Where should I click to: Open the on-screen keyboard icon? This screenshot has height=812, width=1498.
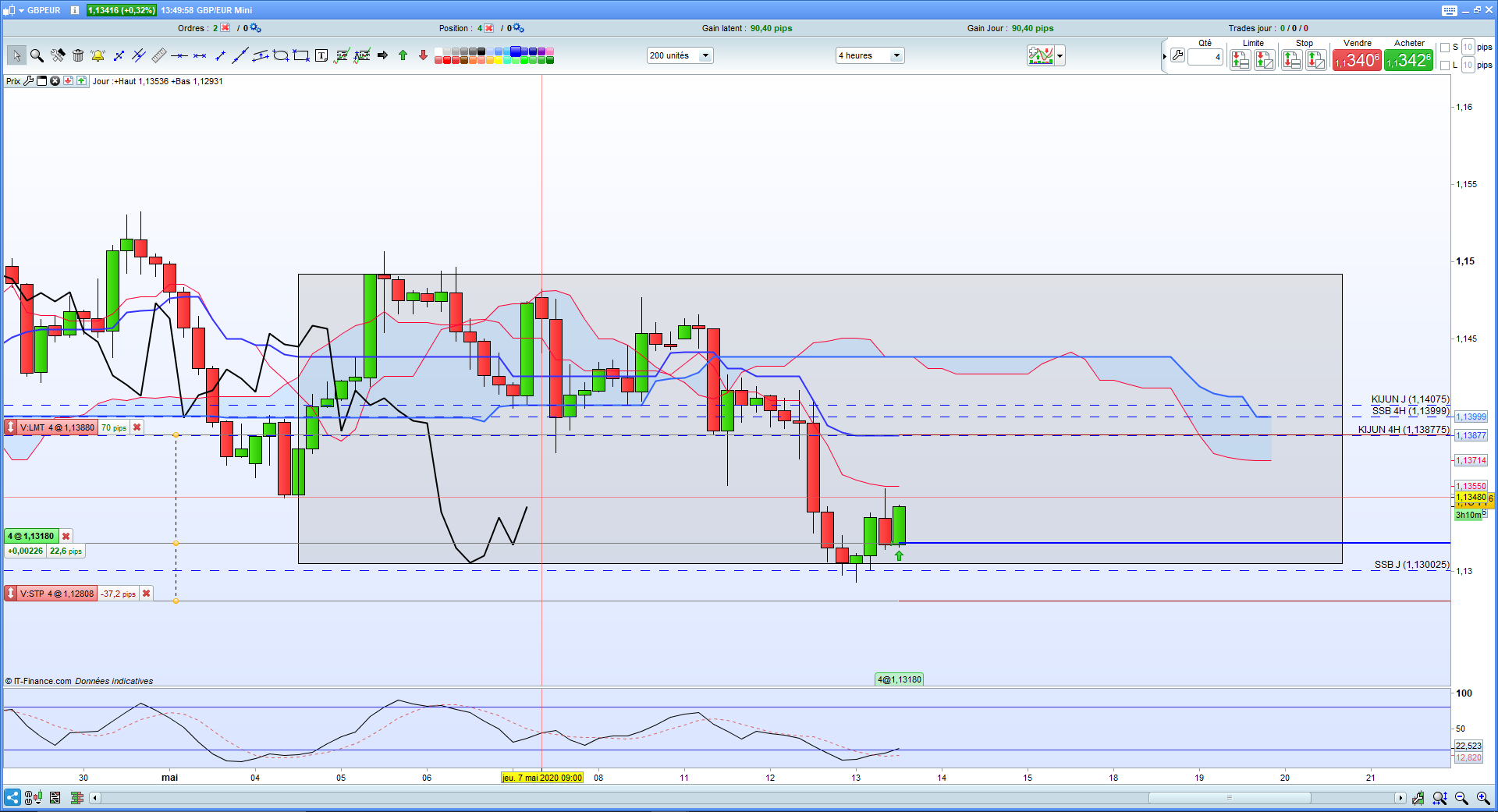point(1450,10)
